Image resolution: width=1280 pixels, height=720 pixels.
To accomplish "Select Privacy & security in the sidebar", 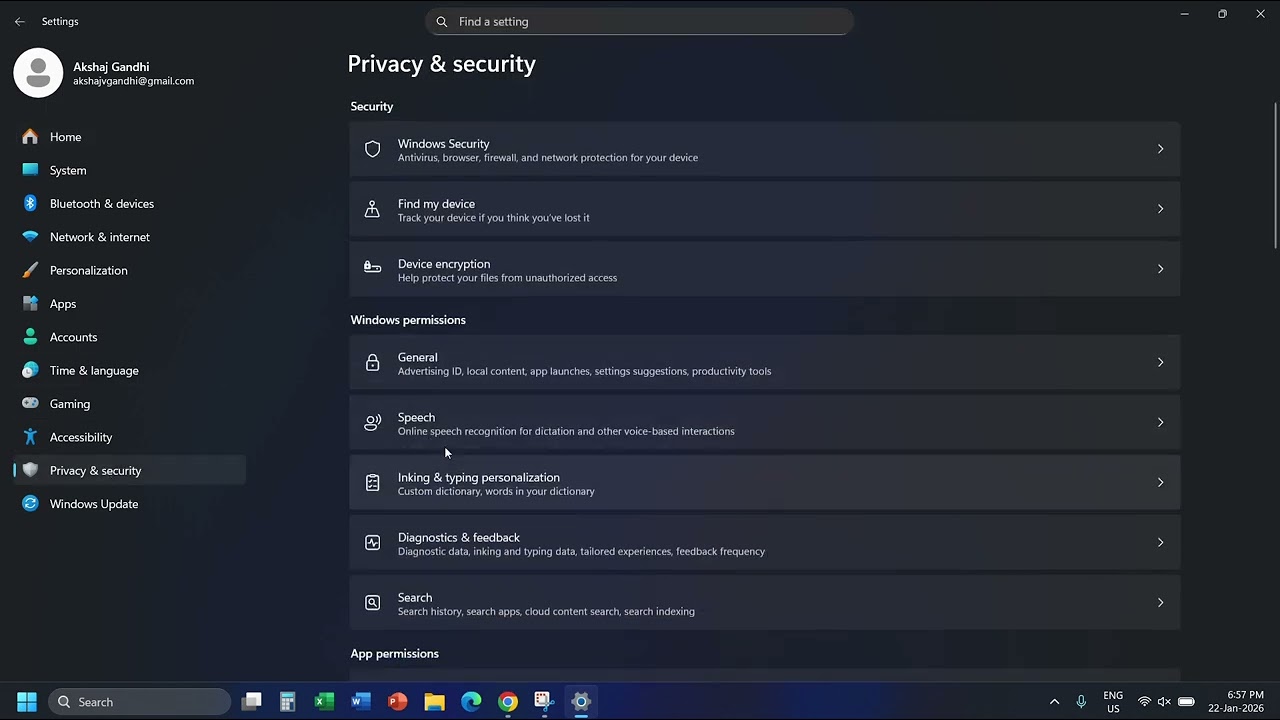I will (130, 471).
